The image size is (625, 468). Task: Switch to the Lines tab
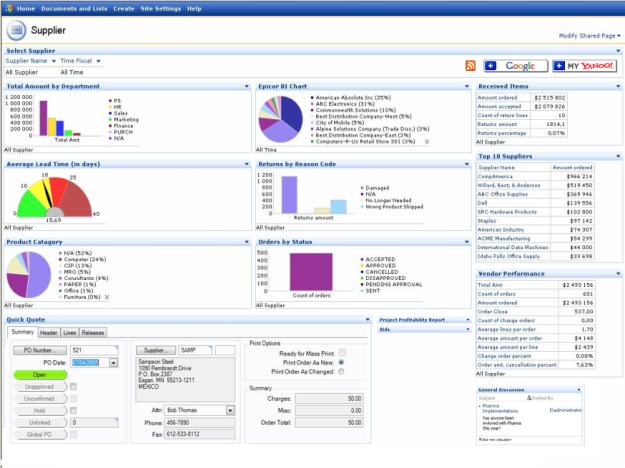(x=70, y=332)
